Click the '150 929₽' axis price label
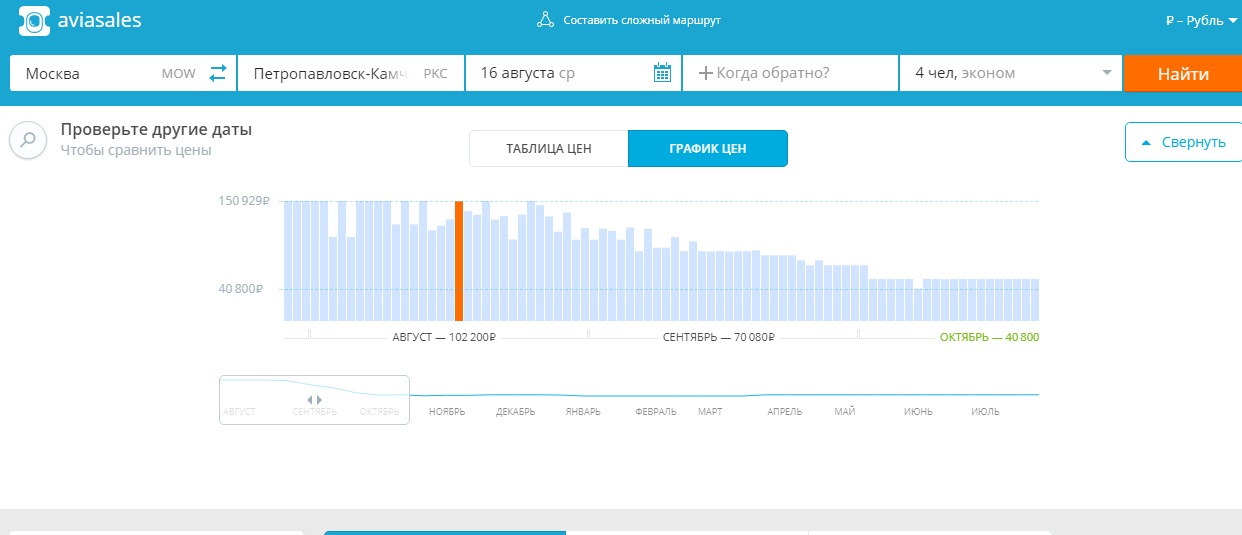 coord(244,201)
